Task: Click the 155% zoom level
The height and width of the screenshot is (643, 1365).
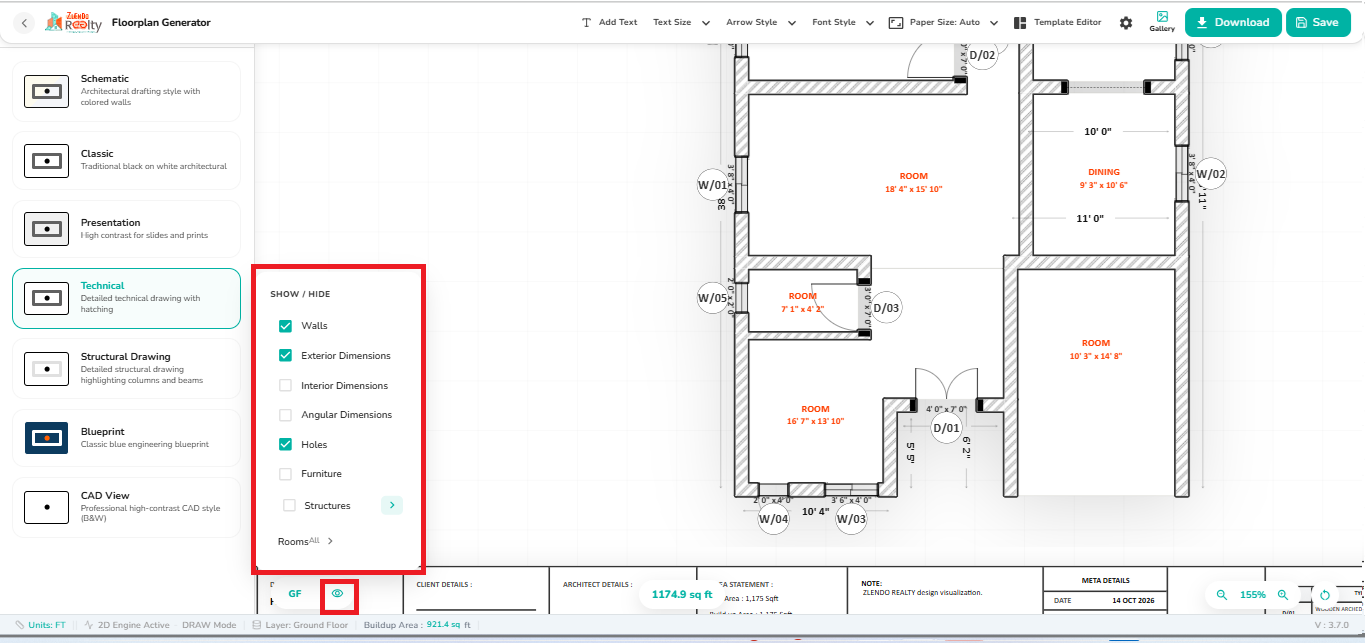Action: tap(1253, 594)
